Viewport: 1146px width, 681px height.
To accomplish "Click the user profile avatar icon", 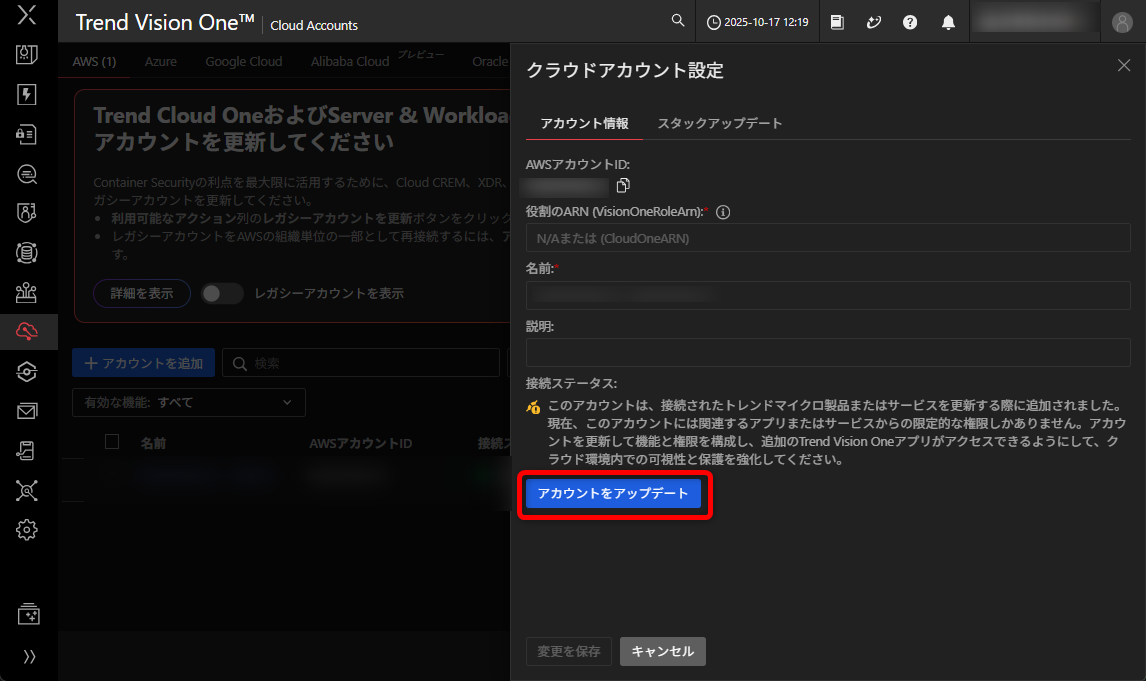I will [x=1122, y=22].
